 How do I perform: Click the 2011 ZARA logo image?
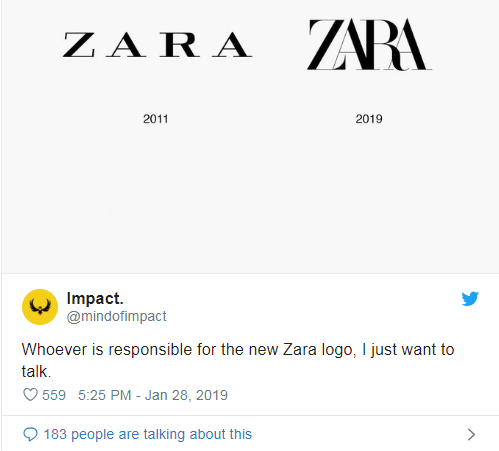pyautogui.click(x=157, y=45)
